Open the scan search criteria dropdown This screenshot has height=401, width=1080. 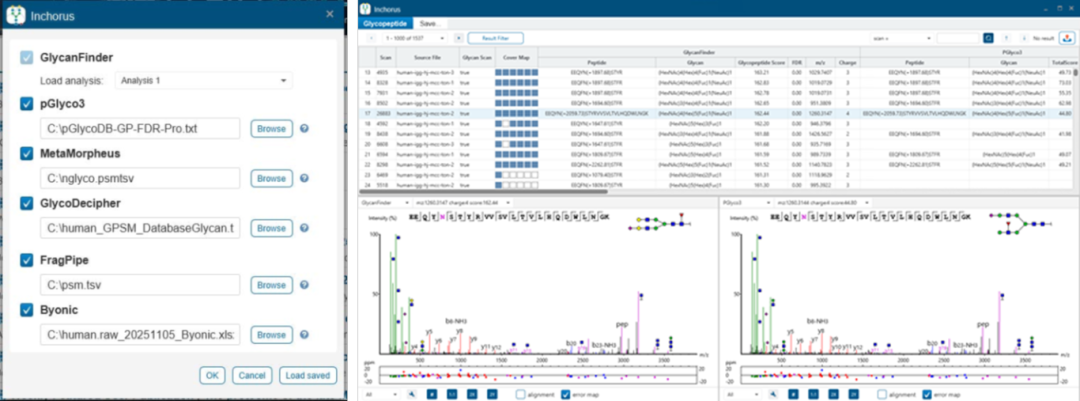point(901,39)
